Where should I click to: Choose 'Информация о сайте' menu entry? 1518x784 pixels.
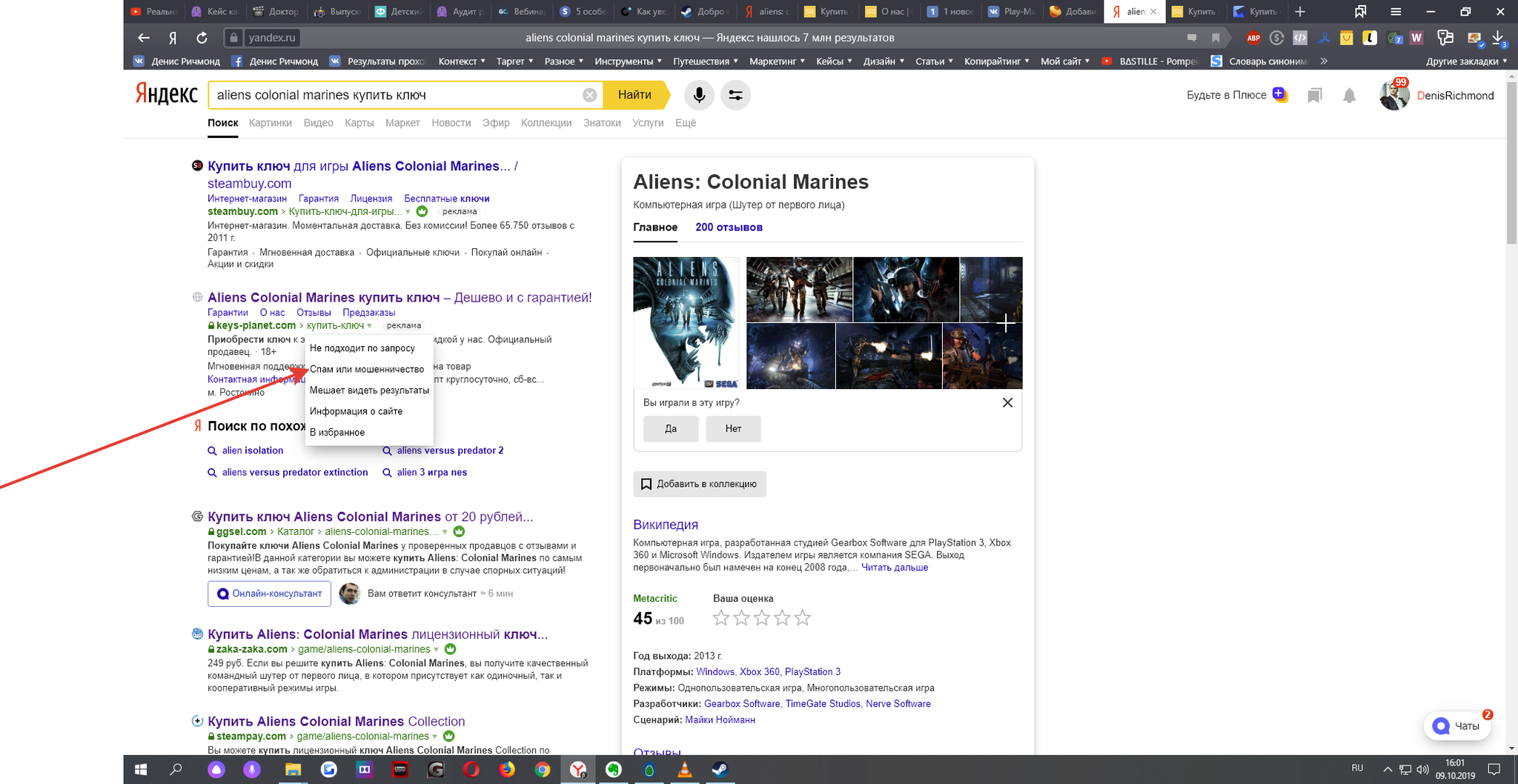tap(368, 411)
